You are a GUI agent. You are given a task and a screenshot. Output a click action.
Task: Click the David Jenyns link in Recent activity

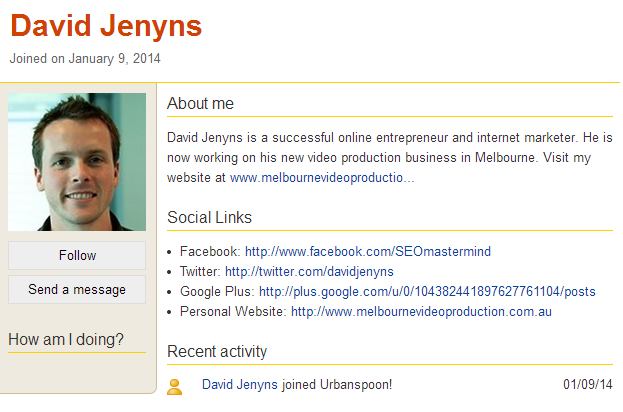240,385
